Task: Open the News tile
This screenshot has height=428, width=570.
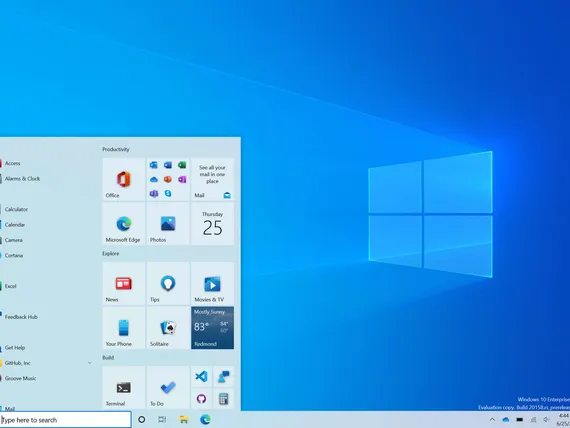Action: click(124, 283)
